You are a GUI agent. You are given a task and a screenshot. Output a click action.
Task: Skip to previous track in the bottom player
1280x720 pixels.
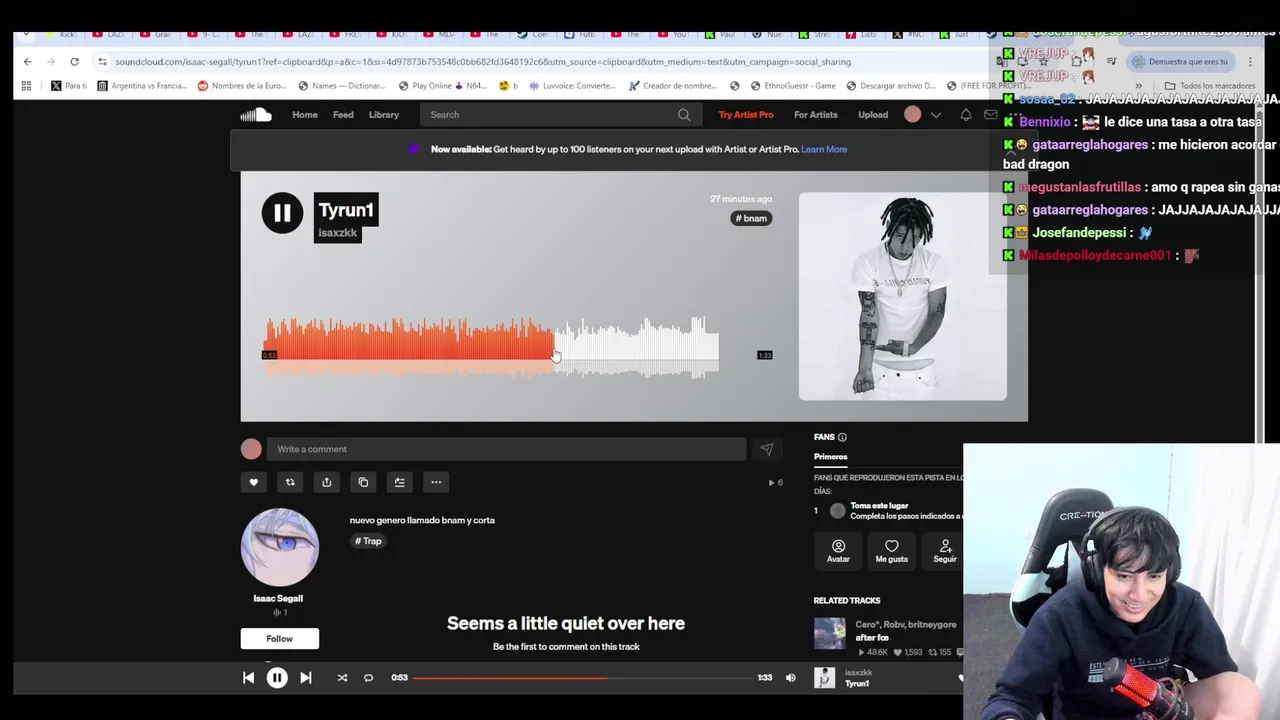[248, 678]
